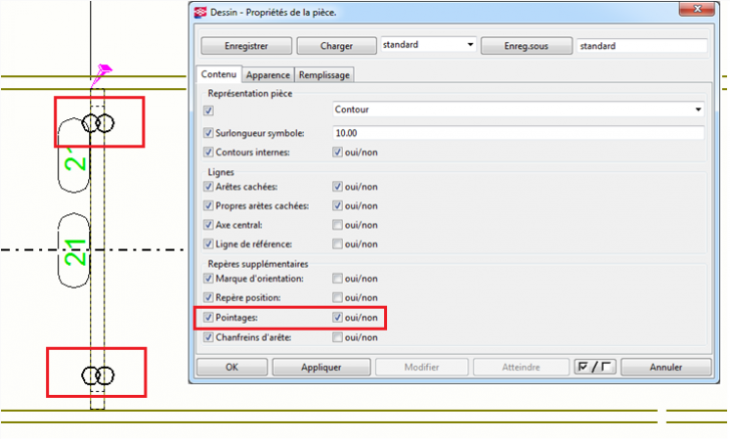Toggle the Arêtes cachées filter checkbox
730x439 pixels.
[x=208, y=187]
